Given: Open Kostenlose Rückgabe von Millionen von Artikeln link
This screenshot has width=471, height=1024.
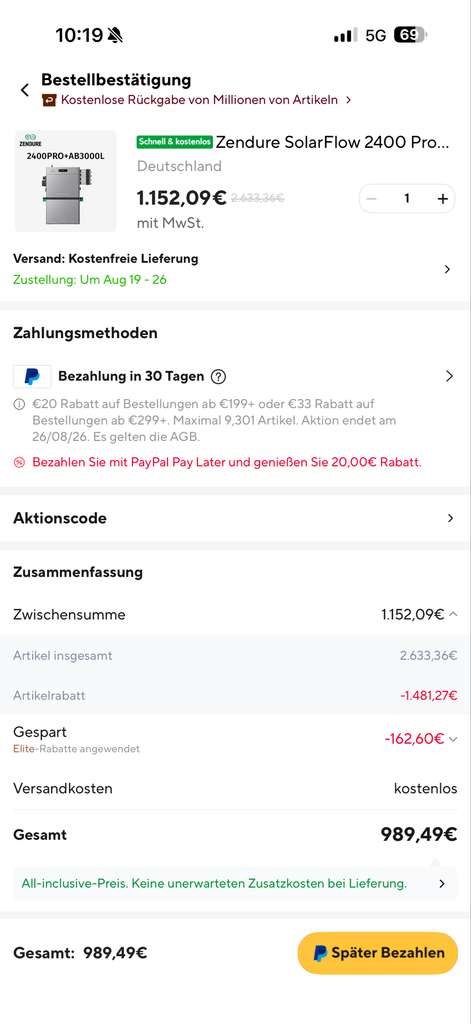Looking at the screenshot, I should point(197,100).
